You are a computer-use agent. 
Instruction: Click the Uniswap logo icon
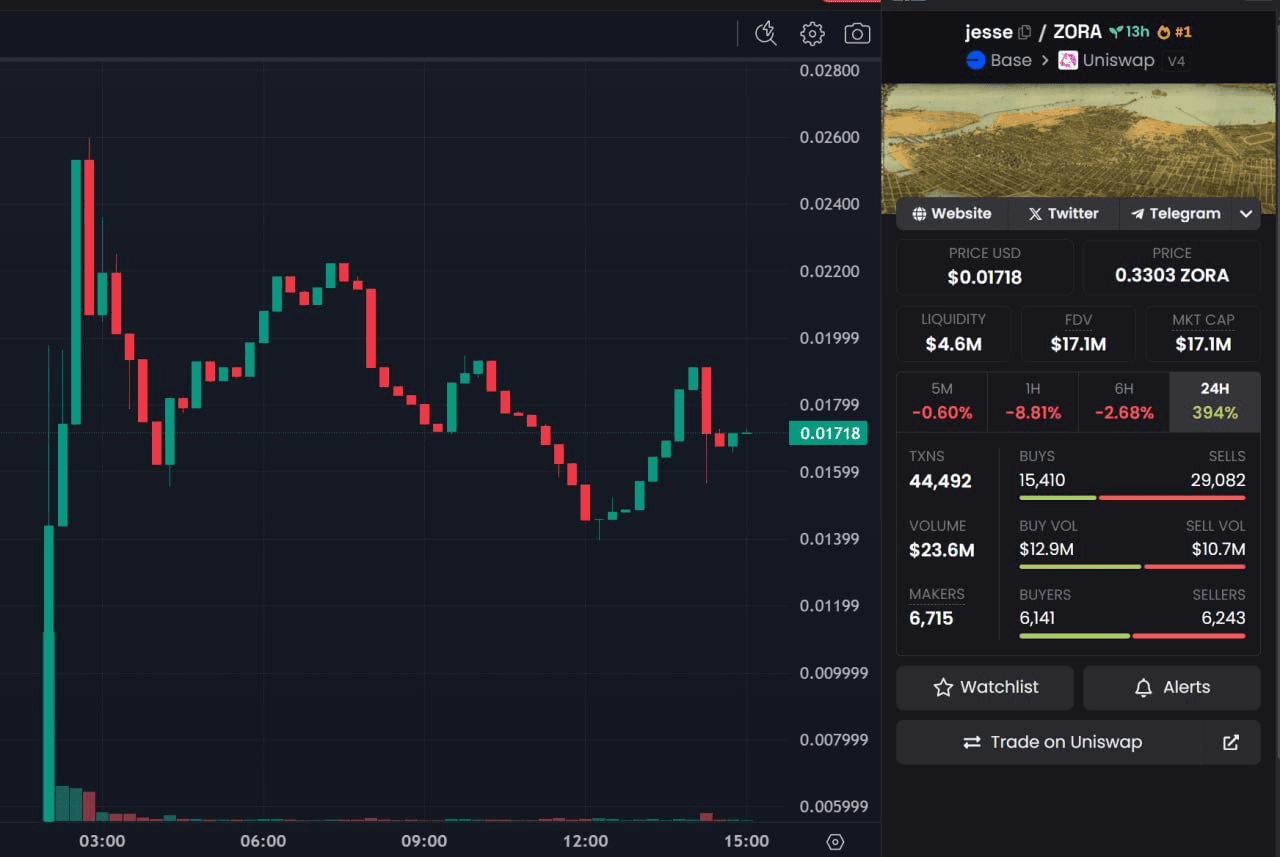[x=1068, y=60]
